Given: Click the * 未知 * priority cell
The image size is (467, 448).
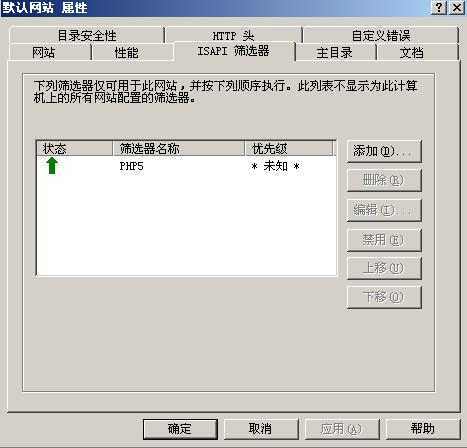Looking at the screenshot, I should (275, 166).
